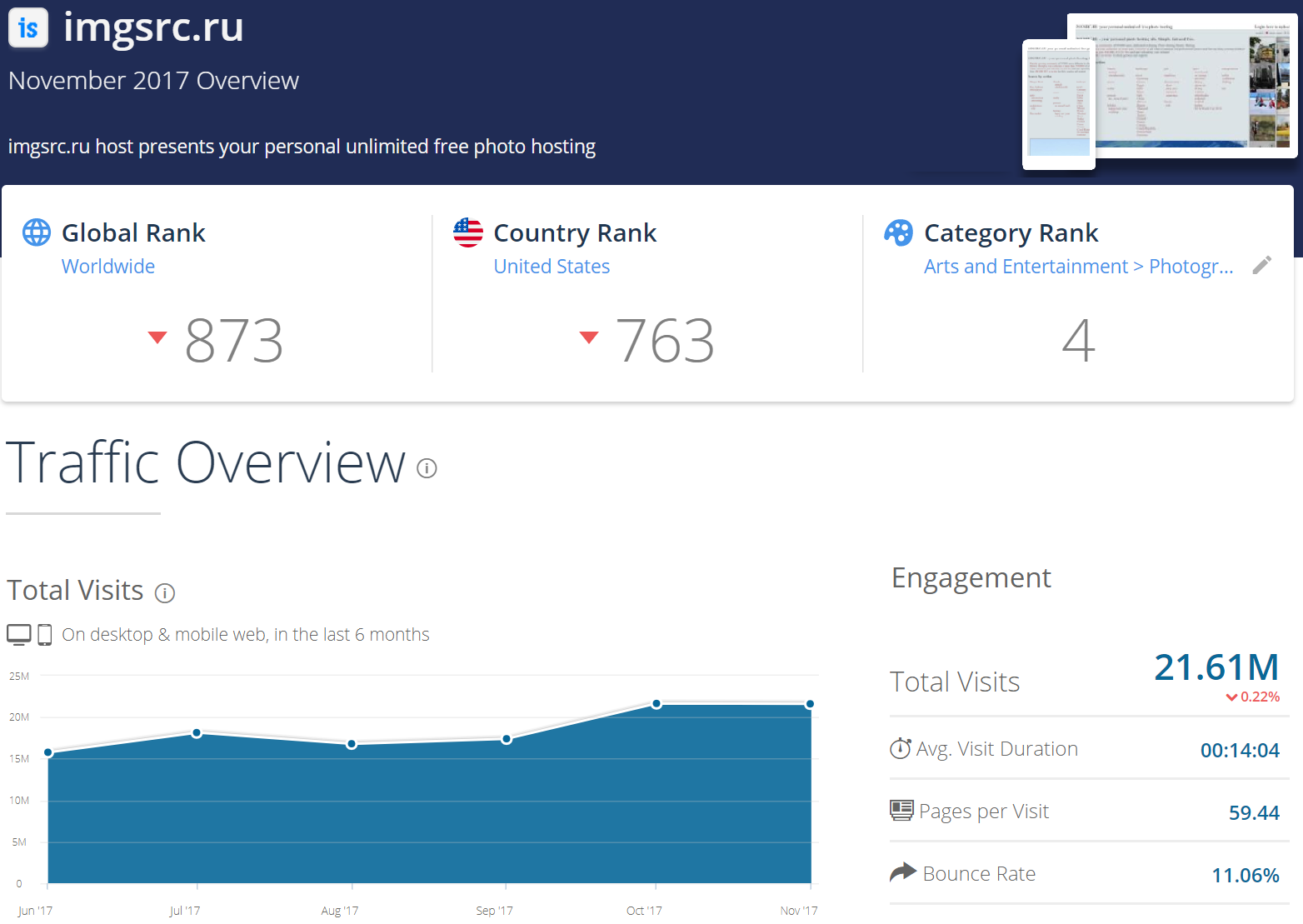Screen dimensions: 1303x924
Task: Click the Engagement section heading
Action: pyautogui.click(x=971, y=578)
